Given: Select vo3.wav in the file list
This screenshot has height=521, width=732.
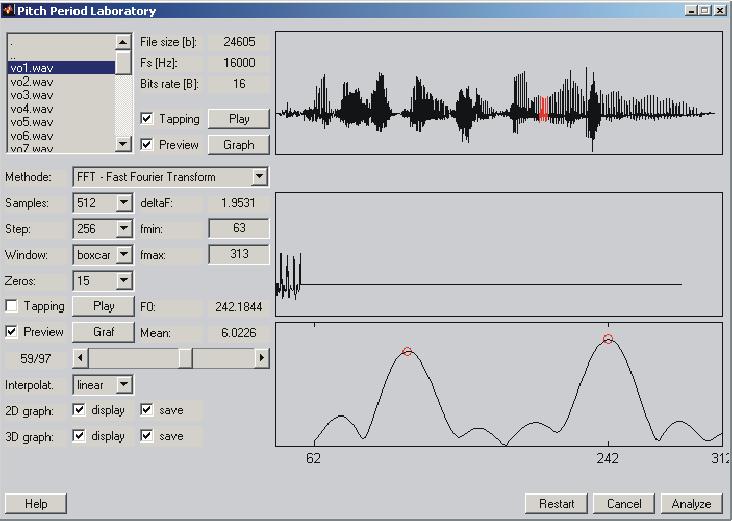Looking at the screenshot, I should 61,95.
